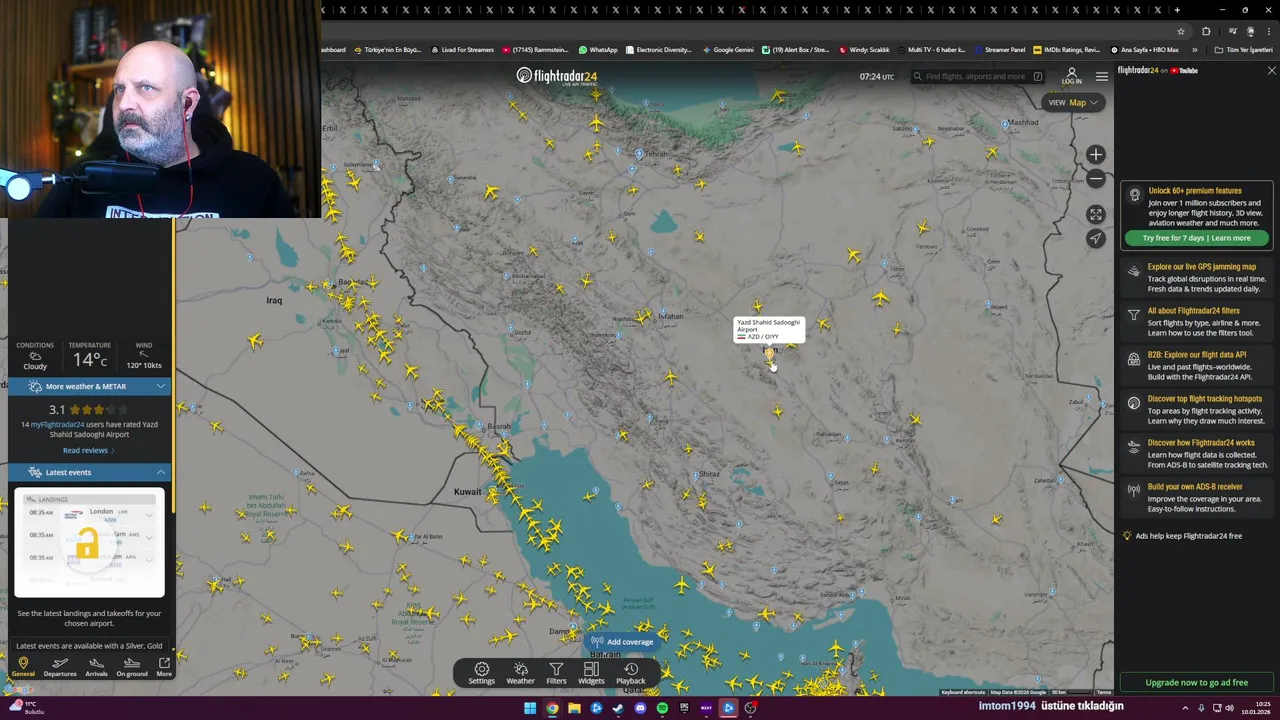Open the On ground tab

click(x=131, y=666)
